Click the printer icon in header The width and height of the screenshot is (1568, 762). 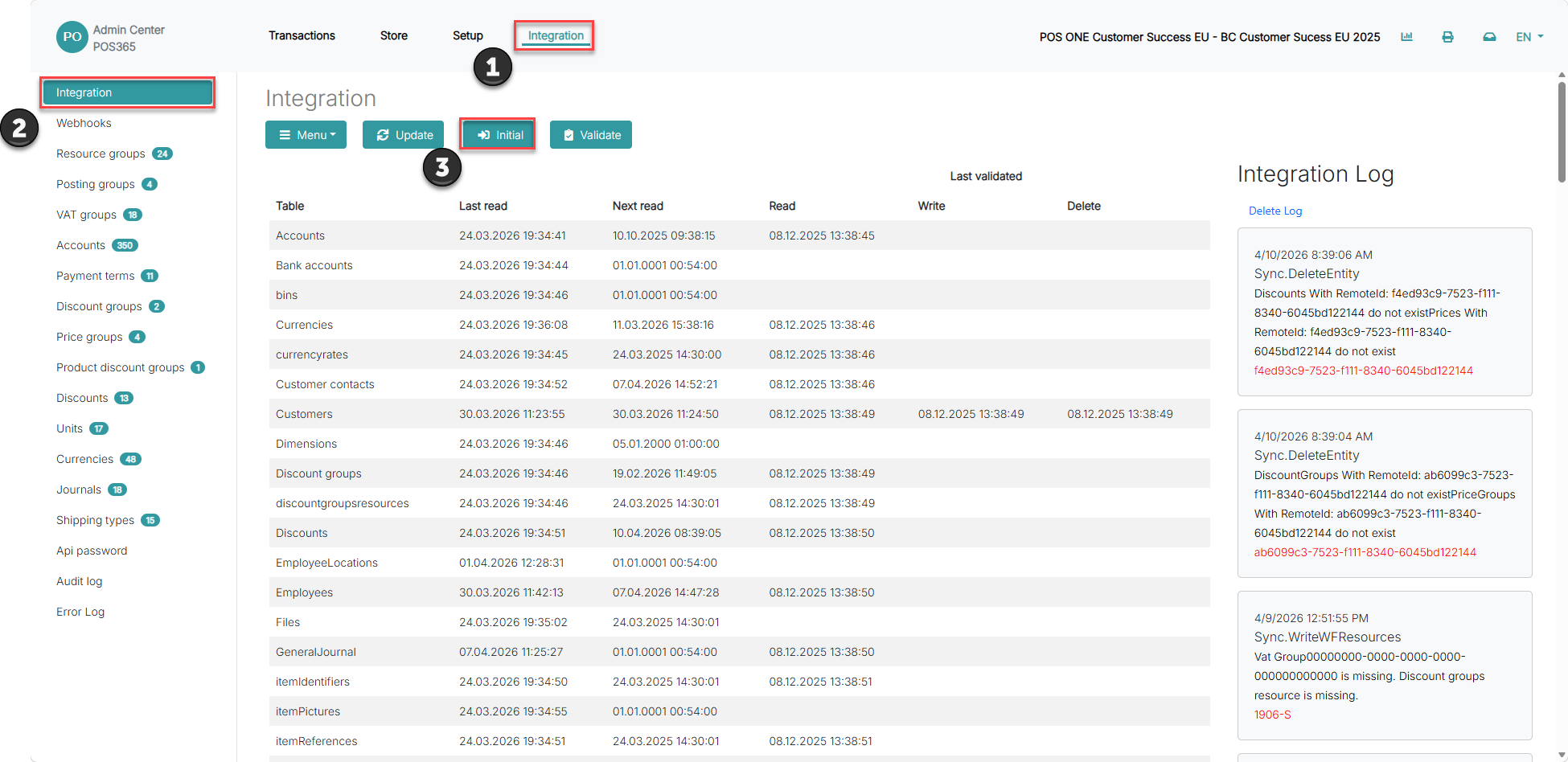coord(1447,37)
